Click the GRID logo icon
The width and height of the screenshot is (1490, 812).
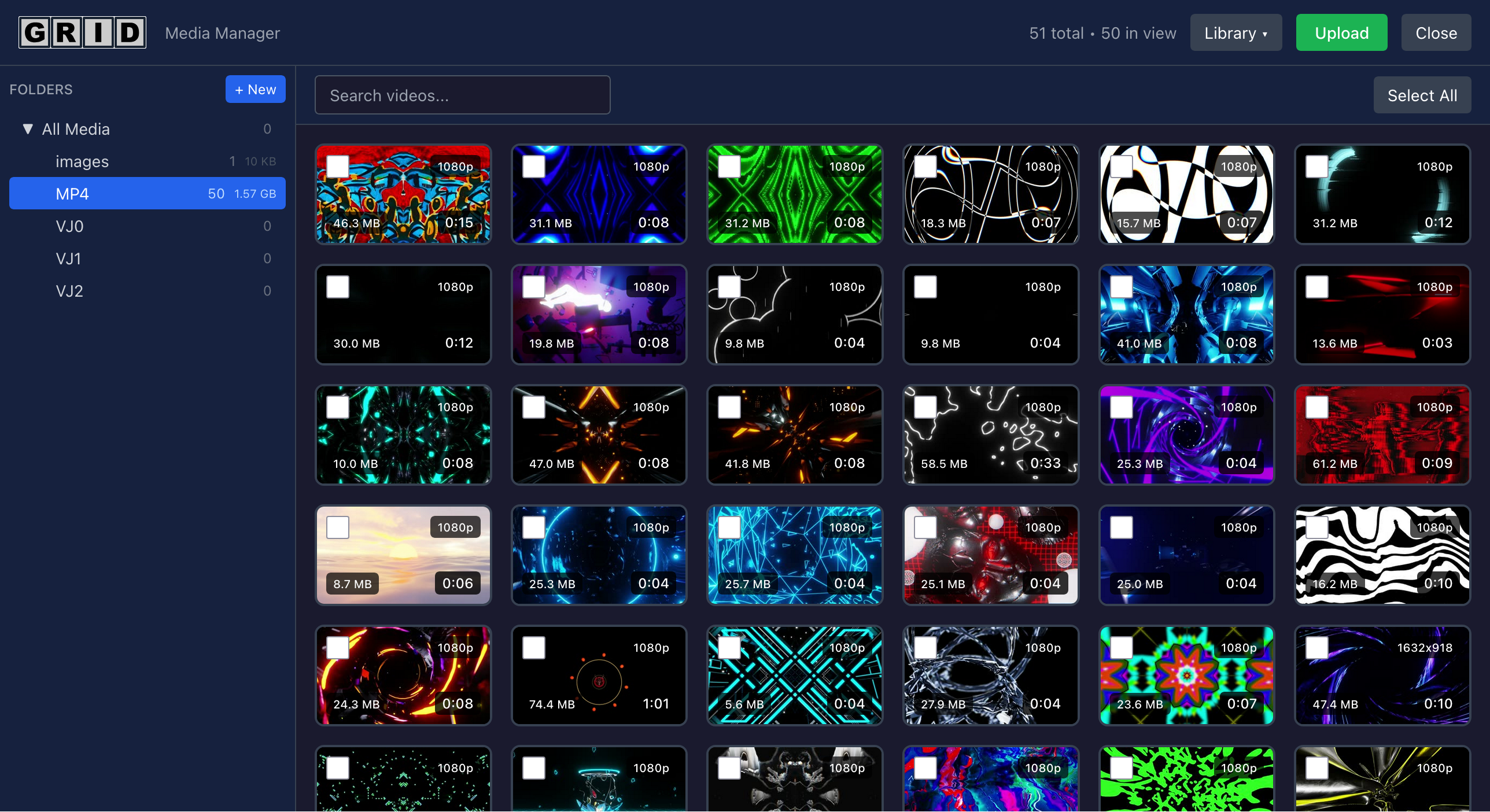[82, 32]
